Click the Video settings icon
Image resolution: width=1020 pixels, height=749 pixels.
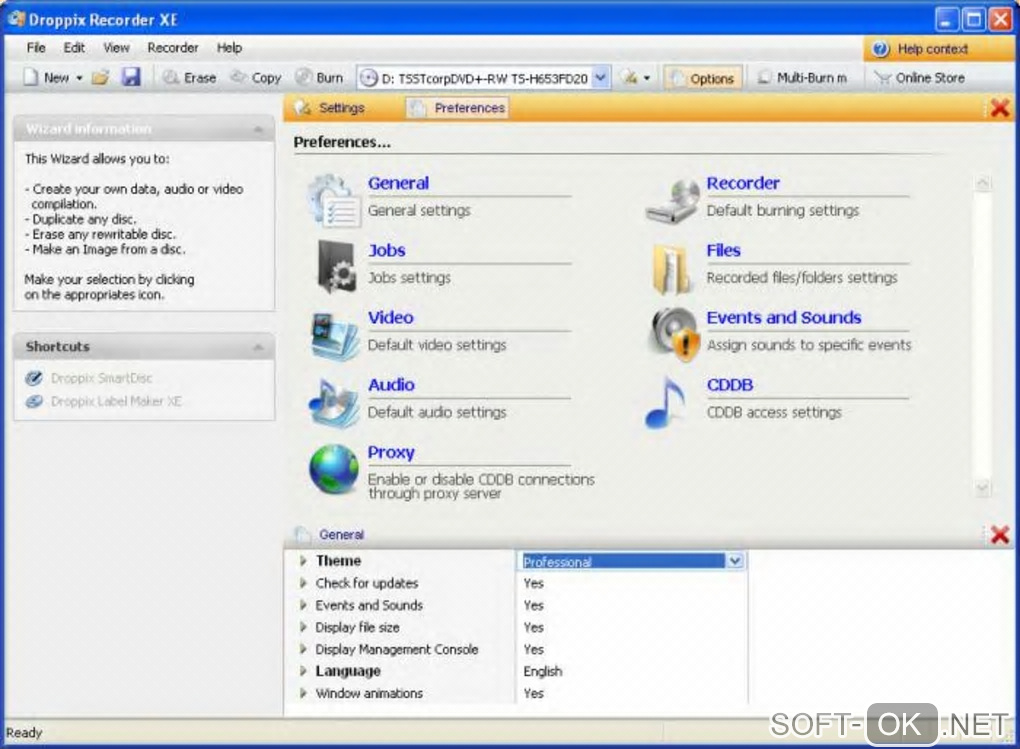pos(334,334)
